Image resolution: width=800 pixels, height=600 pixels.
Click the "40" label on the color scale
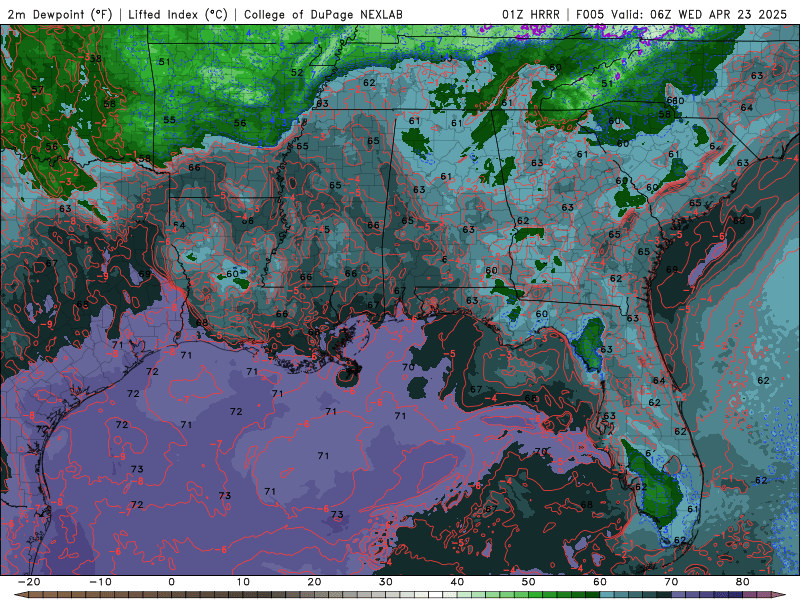(457, 582)
